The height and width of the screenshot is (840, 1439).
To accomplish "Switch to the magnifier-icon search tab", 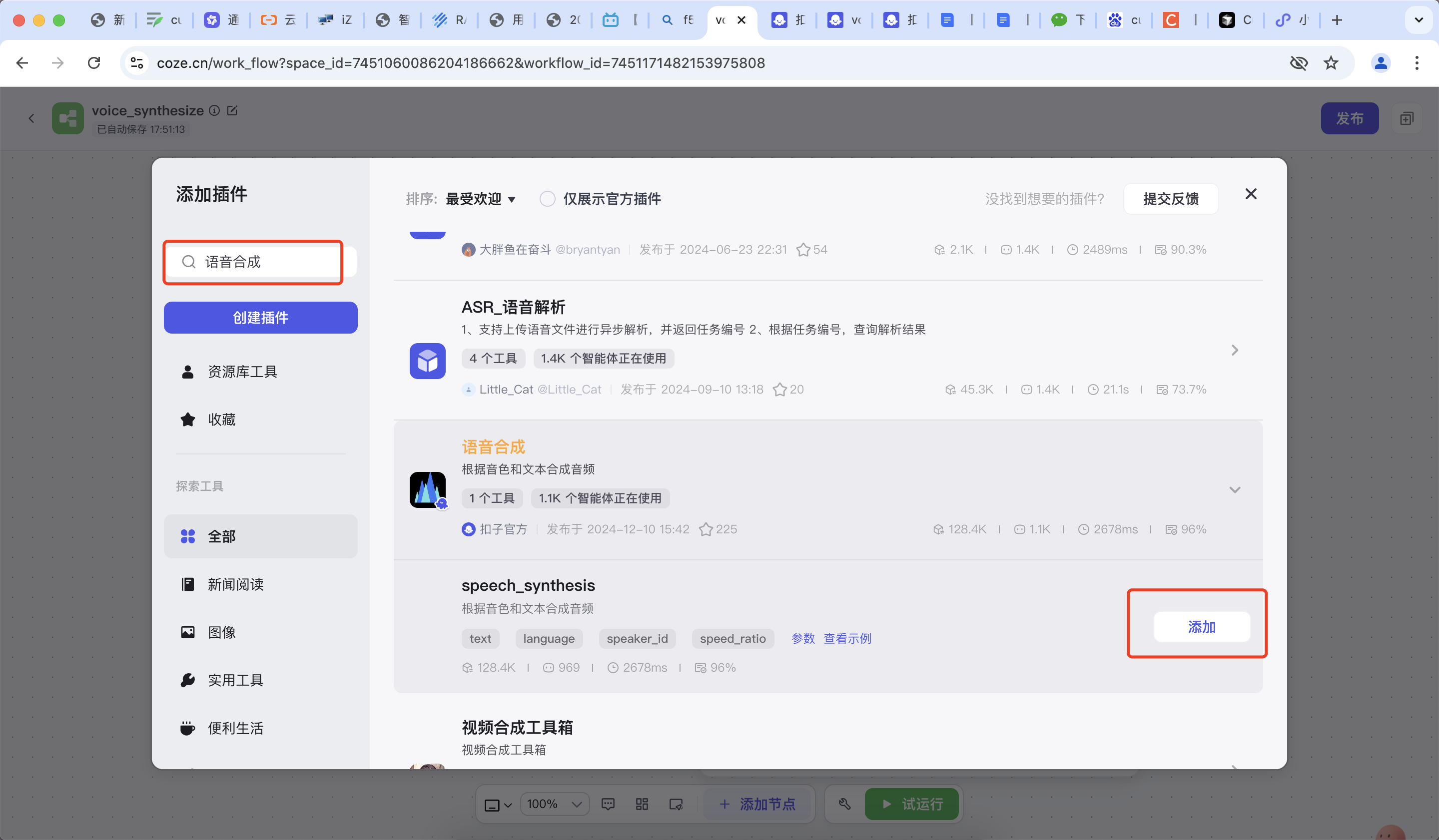I will [x=678, y=20].
